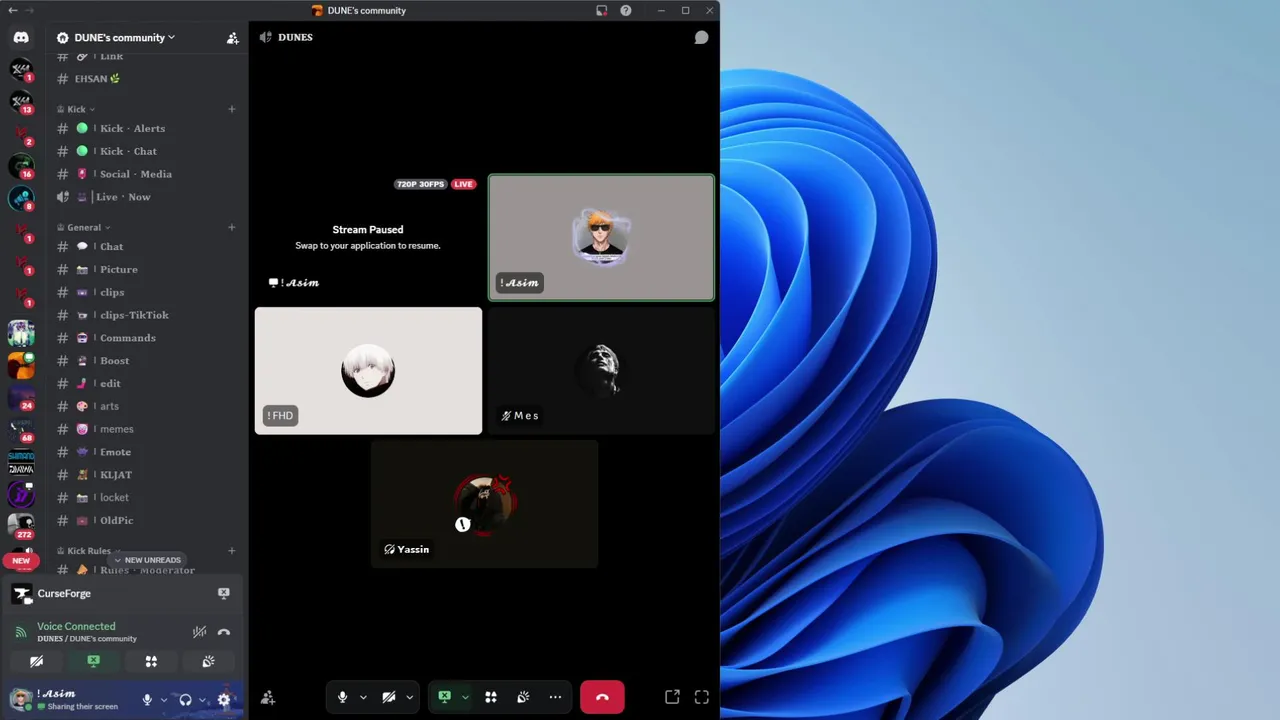The width and height of the screenshot is (1280, 720).
Task: Go back with title bar arrow
Action: point(12,10)
